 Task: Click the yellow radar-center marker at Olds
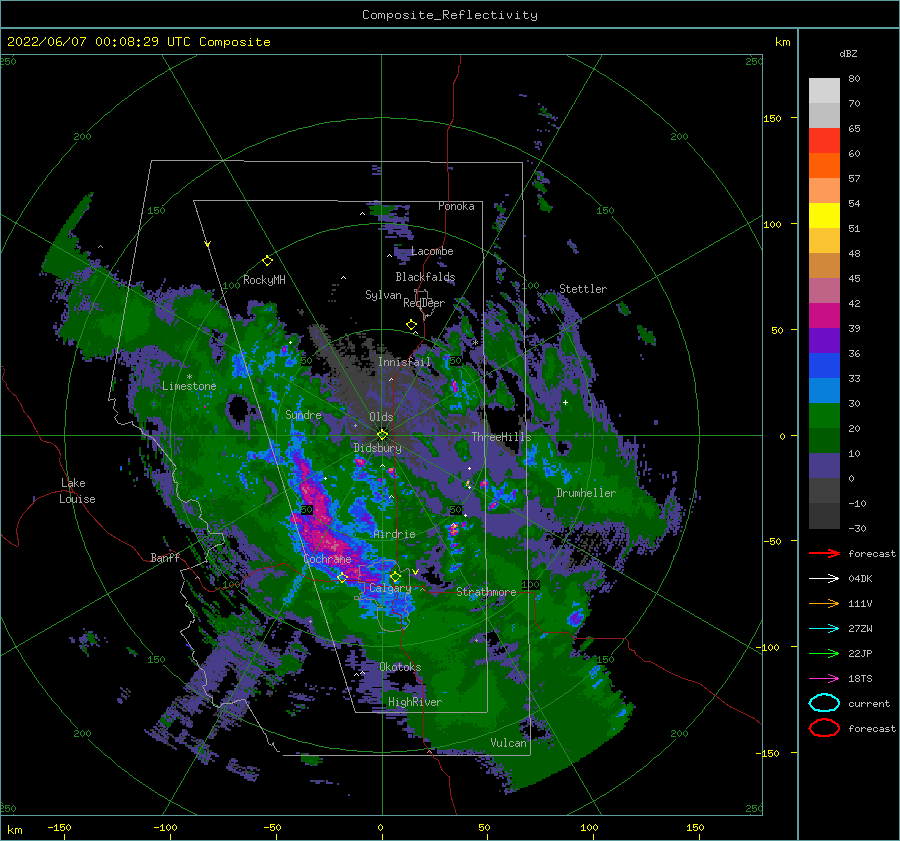tap(382, 435)
